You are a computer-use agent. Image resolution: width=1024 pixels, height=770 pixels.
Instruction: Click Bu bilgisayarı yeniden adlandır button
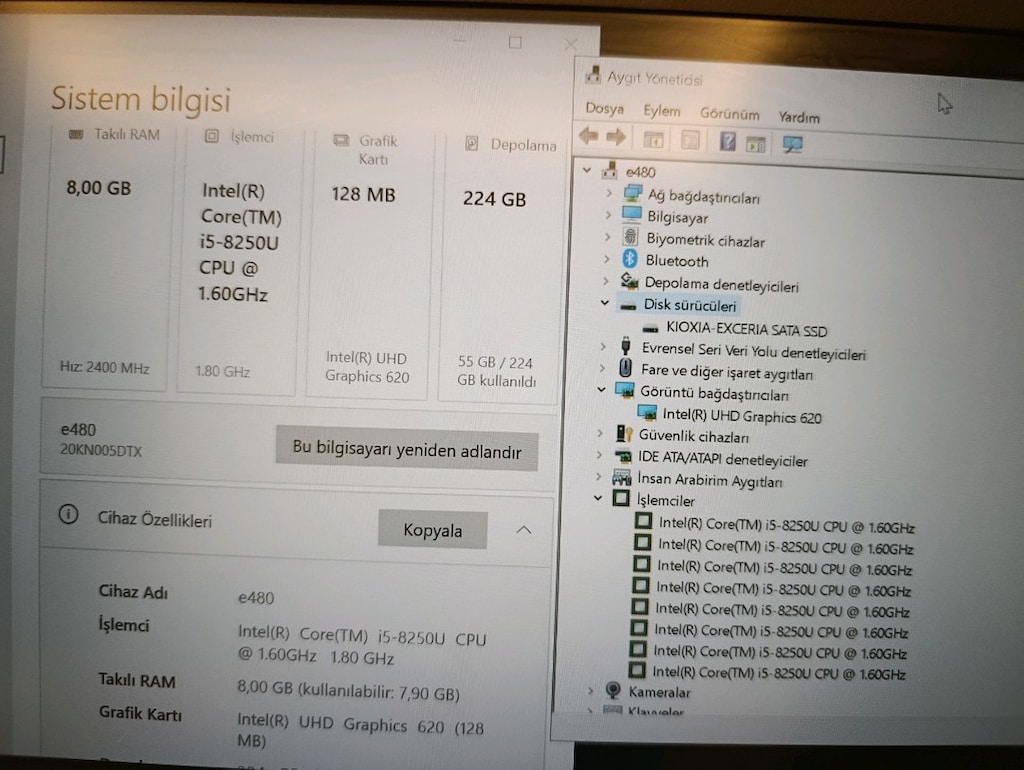click(x=407, y=449)
